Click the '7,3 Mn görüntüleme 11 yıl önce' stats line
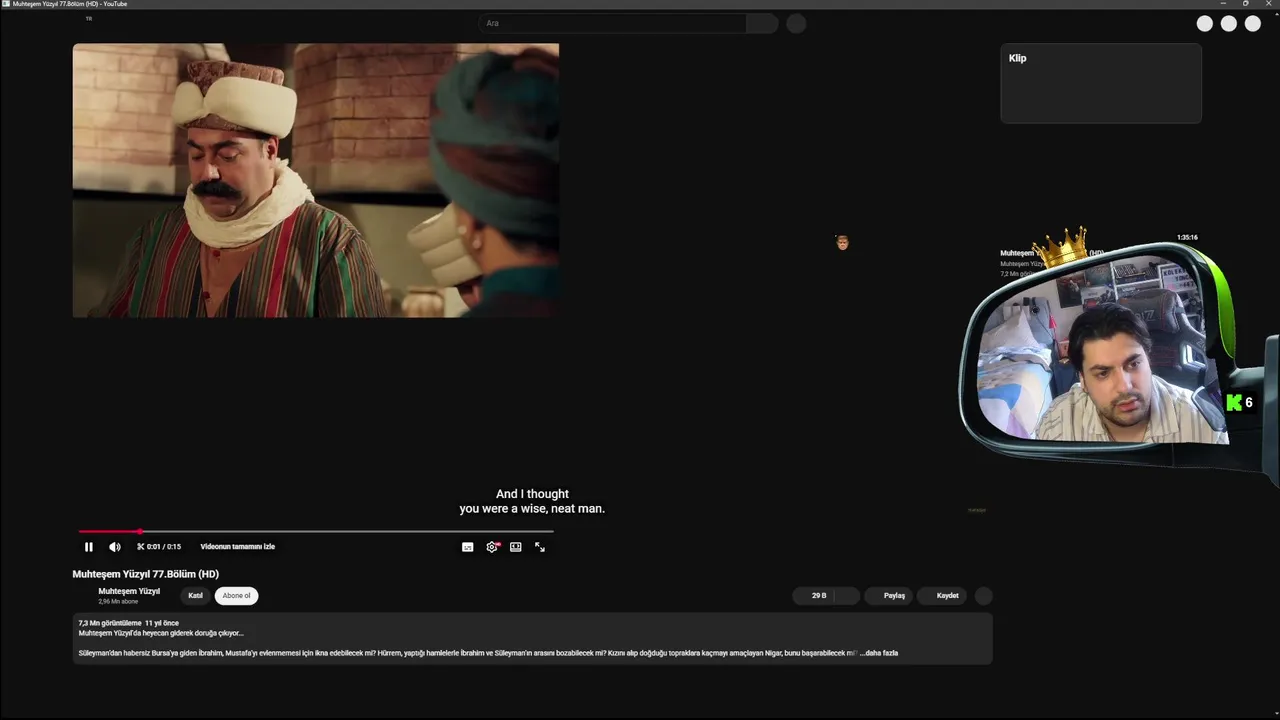 tap(129, 623)
